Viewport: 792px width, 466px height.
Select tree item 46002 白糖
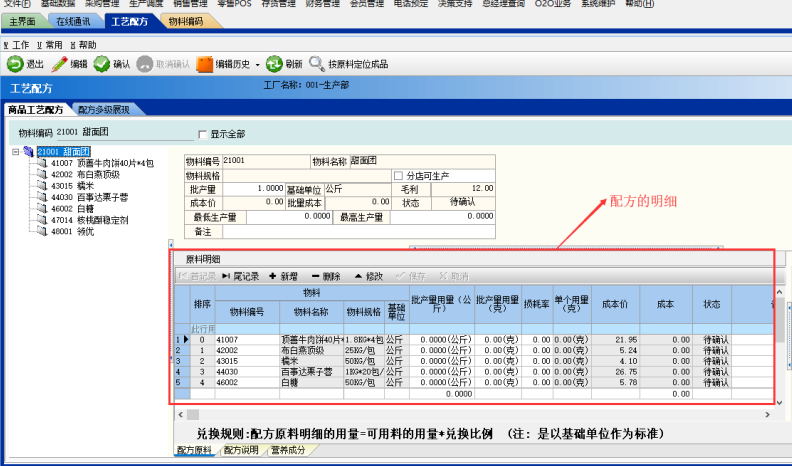coord(72,209)
